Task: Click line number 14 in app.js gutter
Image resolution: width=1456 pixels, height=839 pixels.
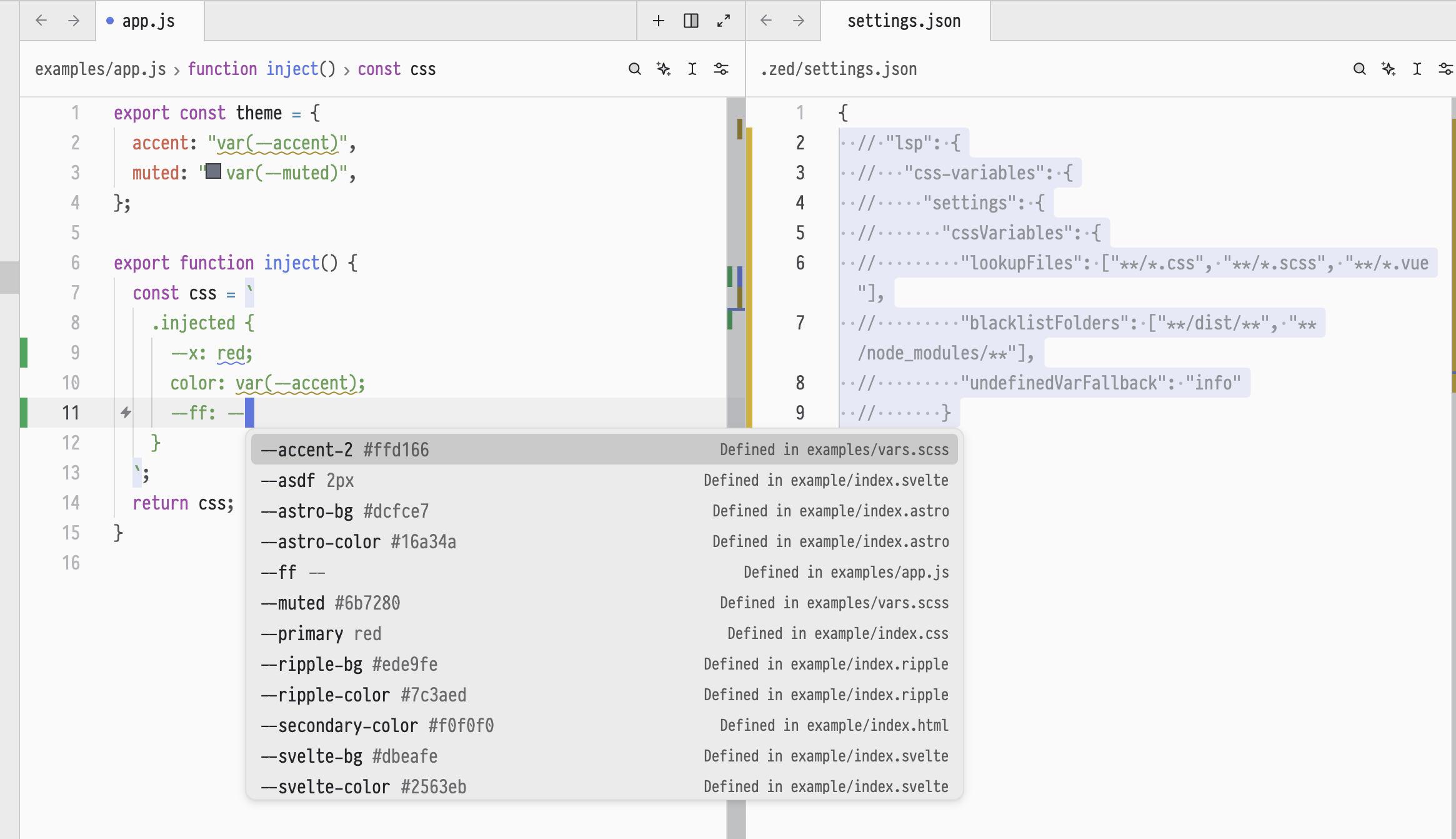Action: pyautogui.click(x=71, y=503)
